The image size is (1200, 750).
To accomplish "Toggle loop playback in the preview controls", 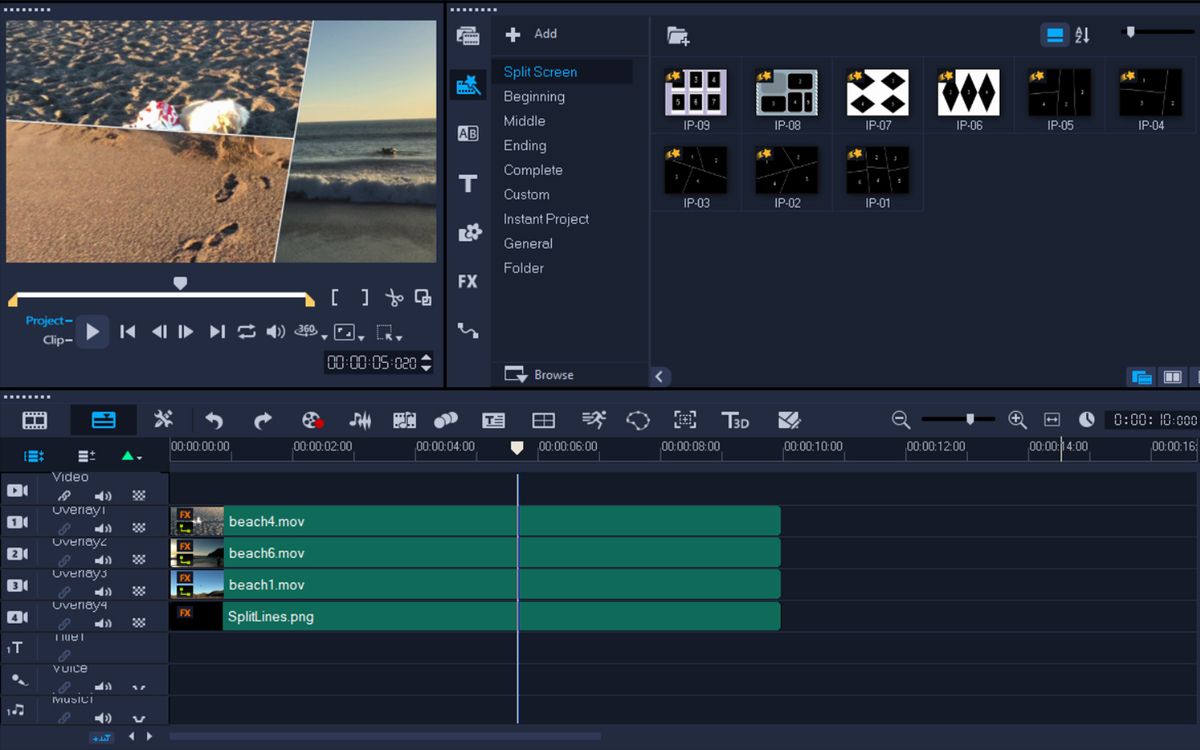I will click(247, 331).
